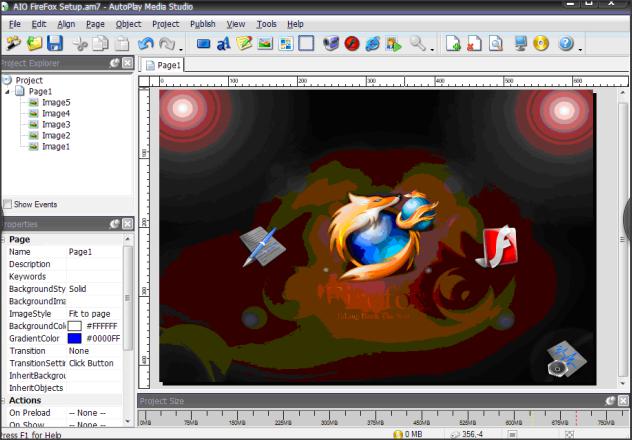Viewport: 632px width, 440px height.
Task: Insert a Video object with the camcorder icon
Action: point(331,43)
